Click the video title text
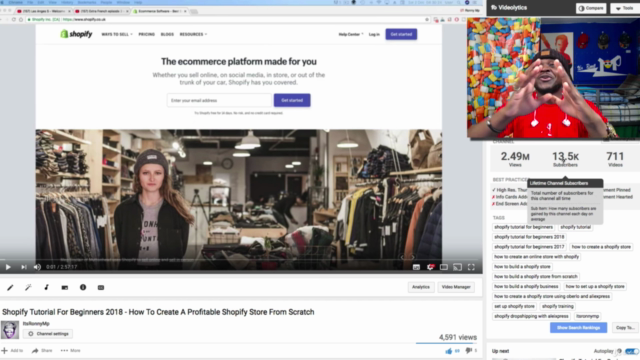This screenshot has height=360, width=640. tap(158, 312)
